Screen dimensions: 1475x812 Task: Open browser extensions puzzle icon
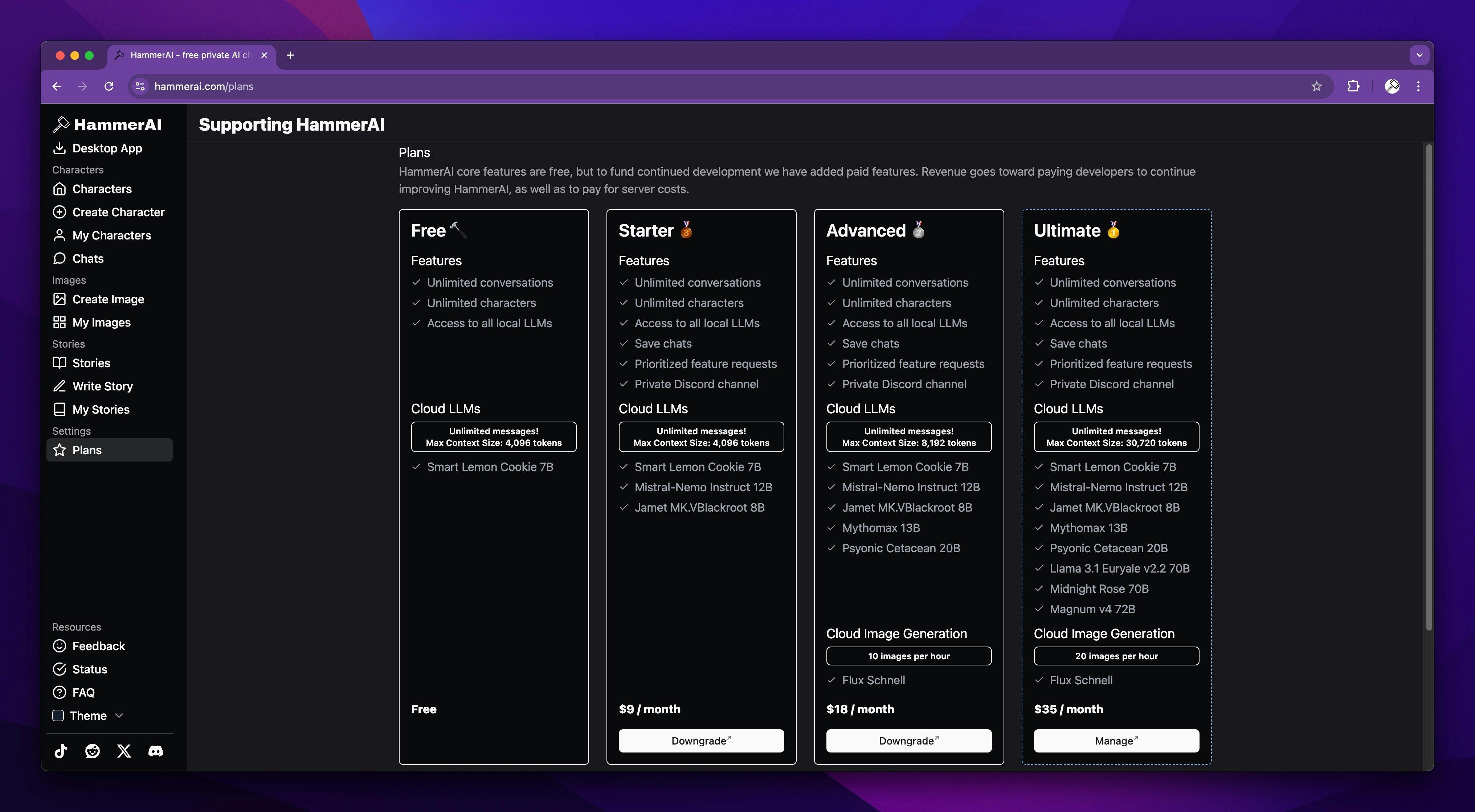(1353, 86)
